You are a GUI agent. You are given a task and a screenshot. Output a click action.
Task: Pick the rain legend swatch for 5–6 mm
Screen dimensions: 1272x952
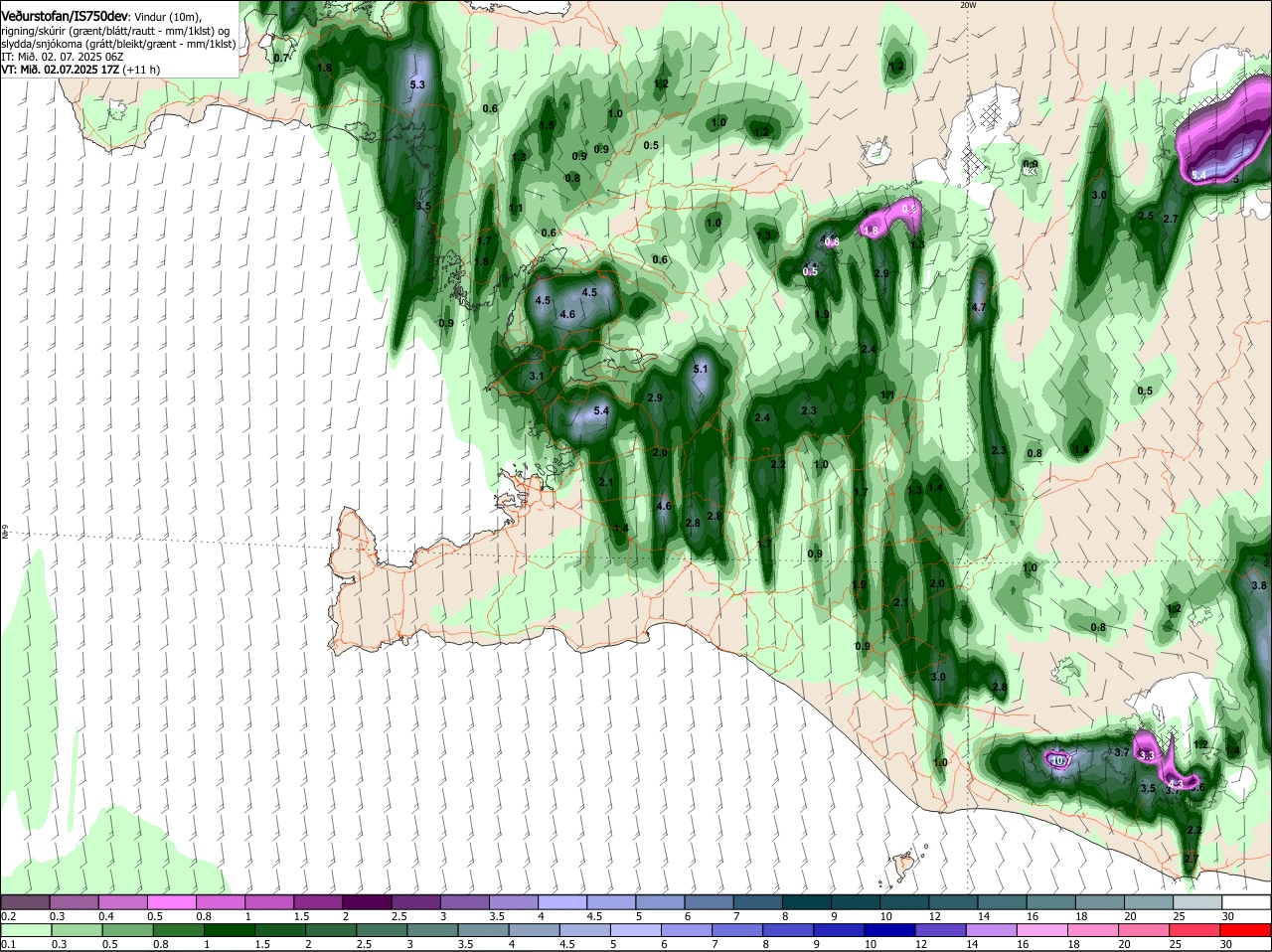point(635,930)
